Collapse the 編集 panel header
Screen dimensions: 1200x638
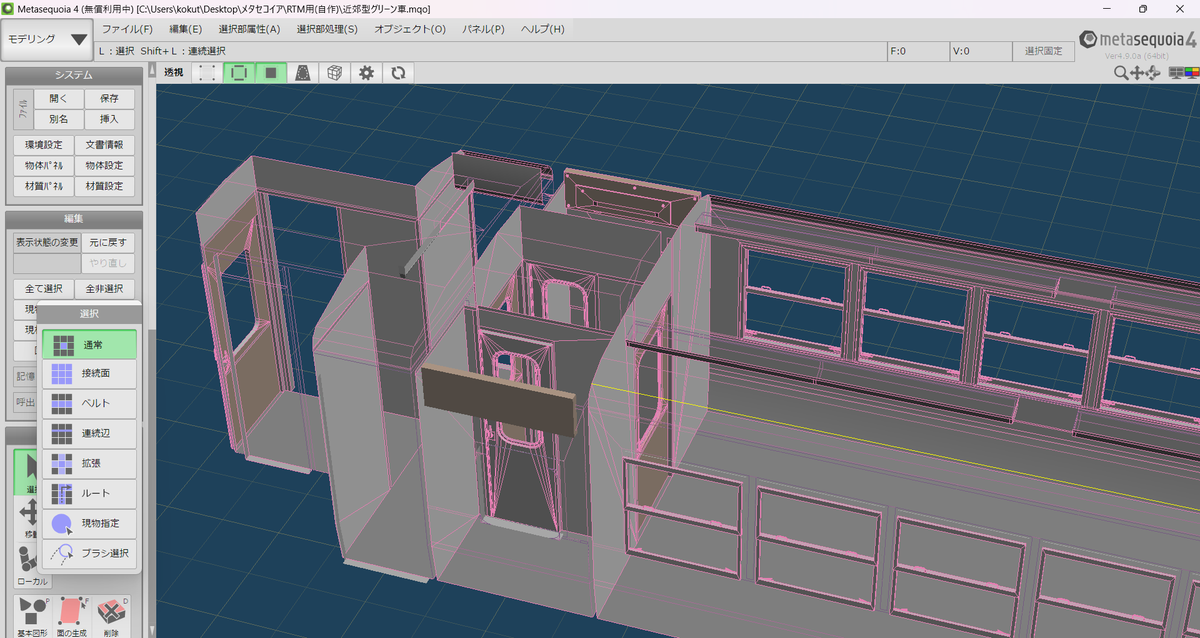point(73,218)
